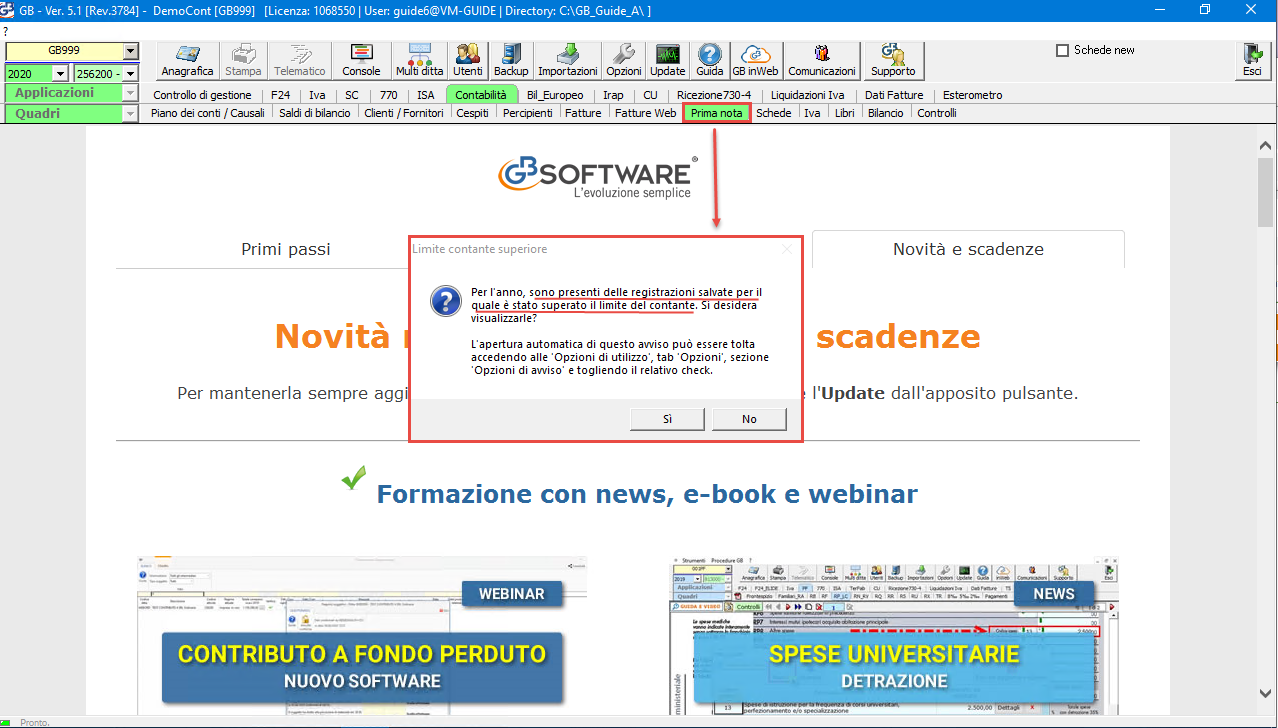
Task: Click No in the dialog
Action: pyautogui.click(x=749, y=419)
